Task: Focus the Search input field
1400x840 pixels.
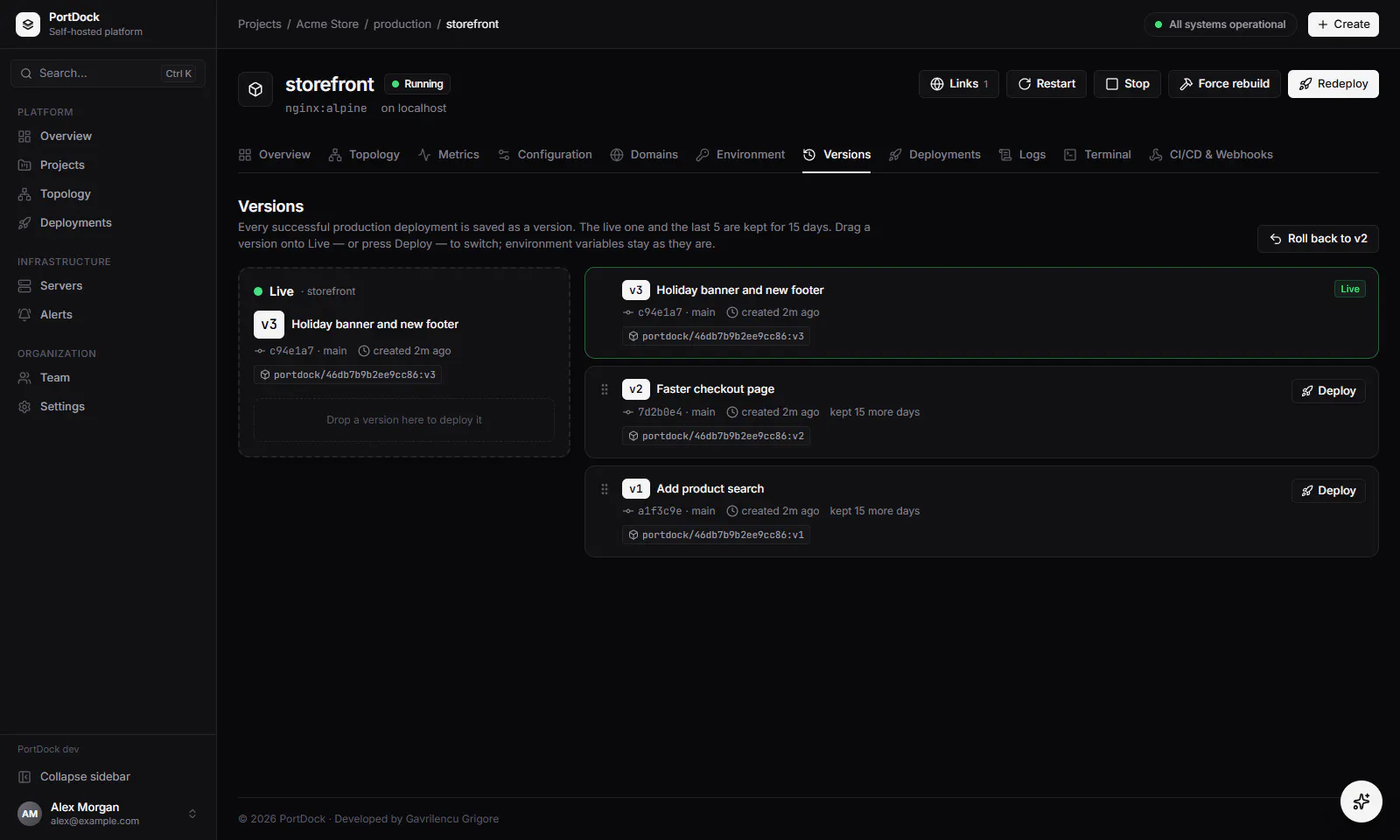Action: (108, 73)
